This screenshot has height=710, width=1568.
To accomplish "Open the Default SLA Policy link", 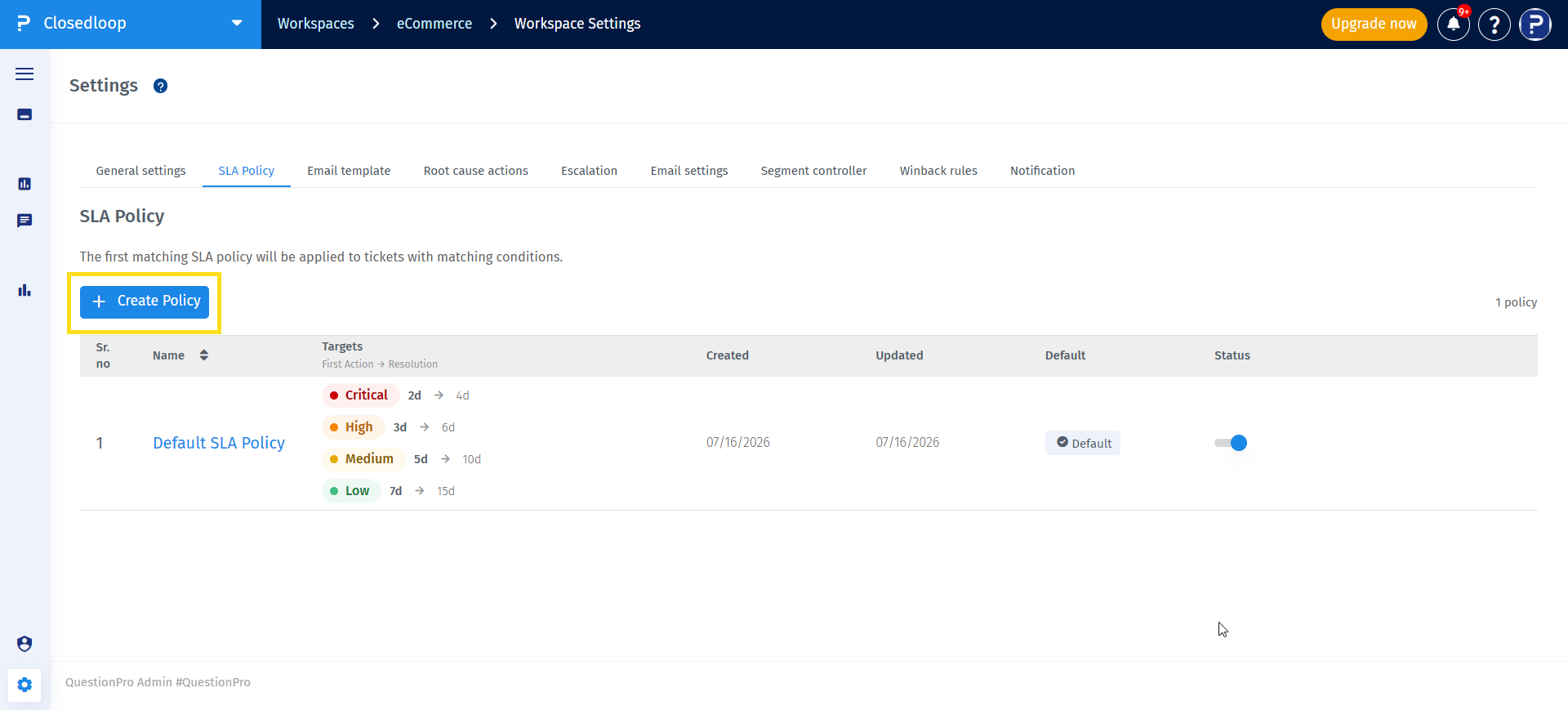I will (219, 443).
